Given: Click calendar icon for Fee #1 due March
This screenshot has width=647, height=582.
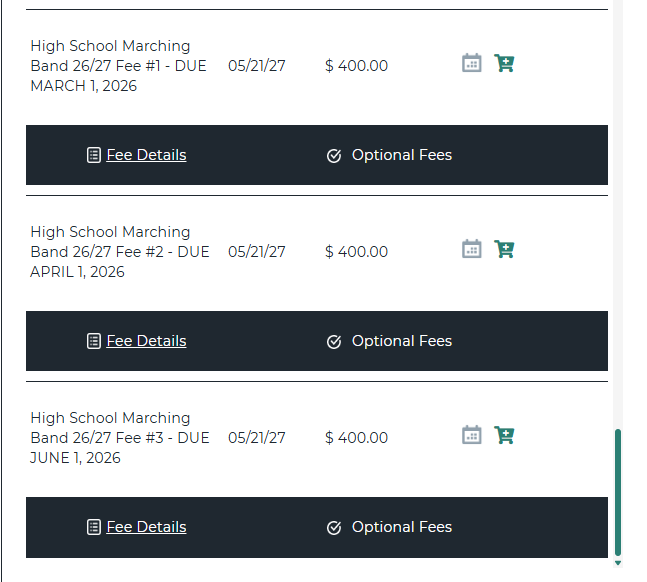Looking at the screenshot, I should pyautogui.click(x=472, y=63).
